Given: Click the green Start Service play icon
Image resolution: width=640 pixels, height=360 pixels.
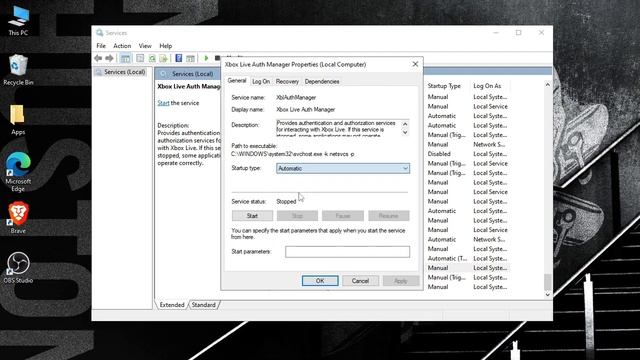Looking at the screenshot, I should coord(206,58).
